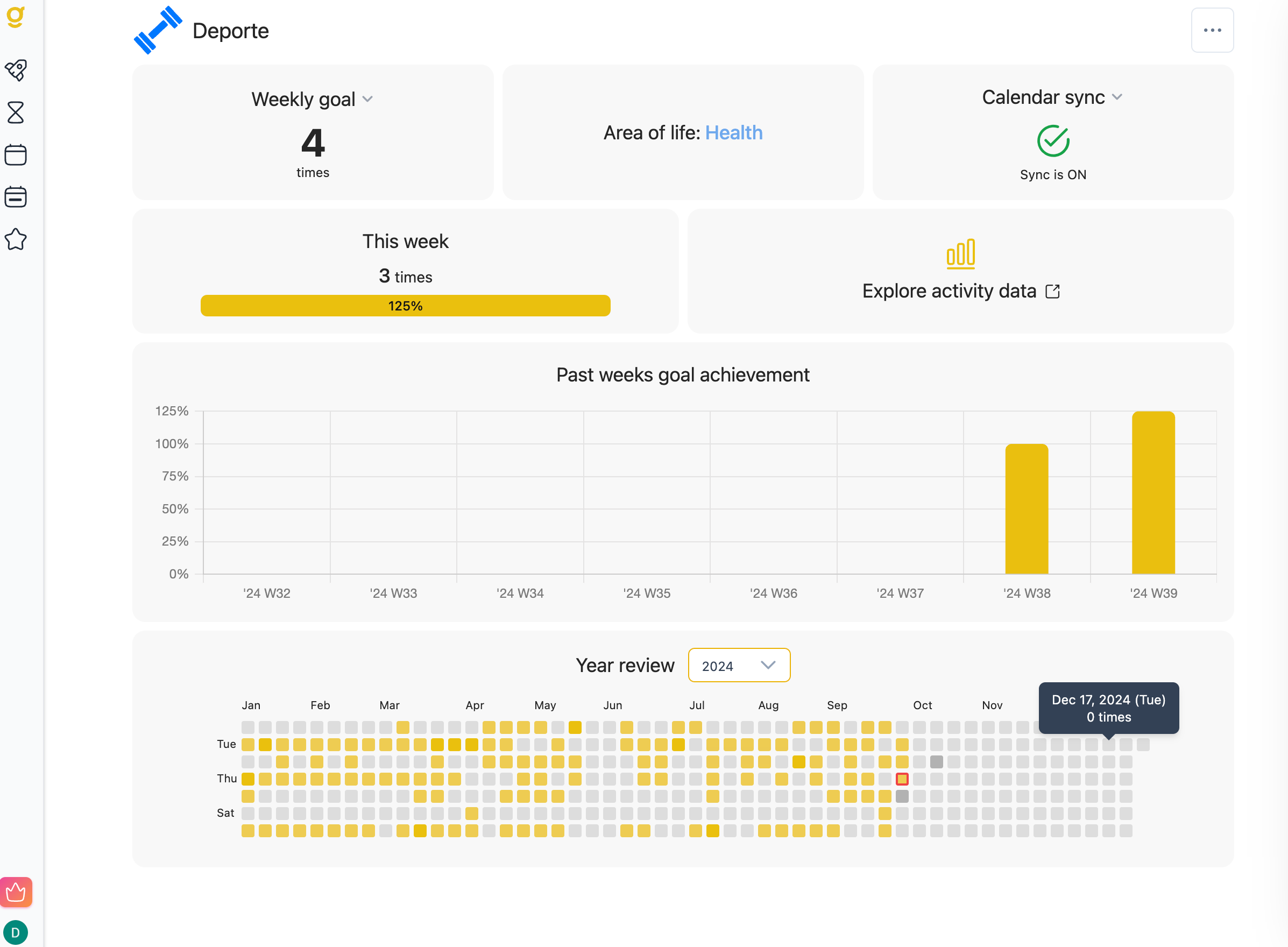
Task: Click the Weekly goal heading text
Action: (303, 99)
